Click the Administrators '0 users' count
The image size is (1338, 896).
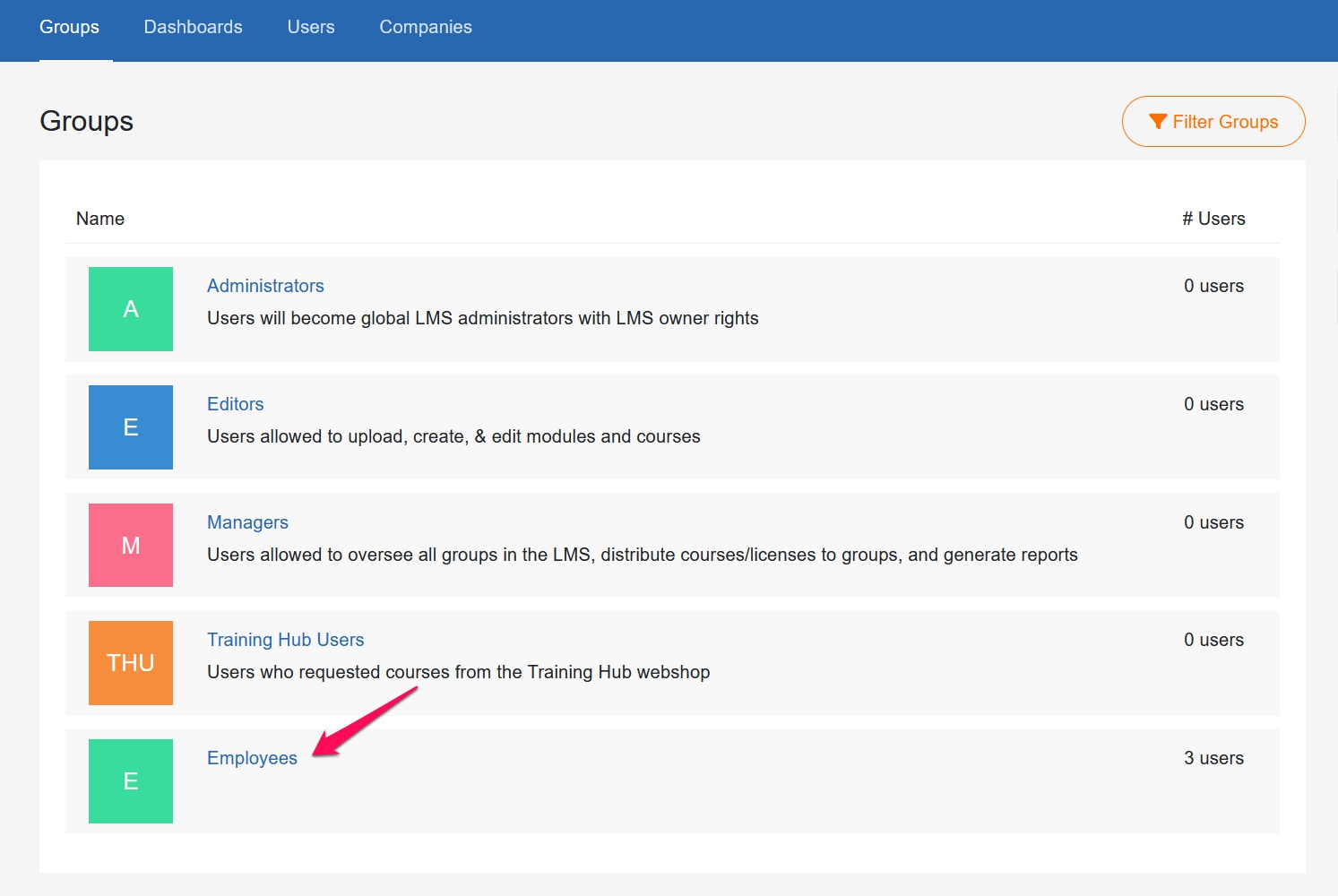click(x=1213, y=286)
